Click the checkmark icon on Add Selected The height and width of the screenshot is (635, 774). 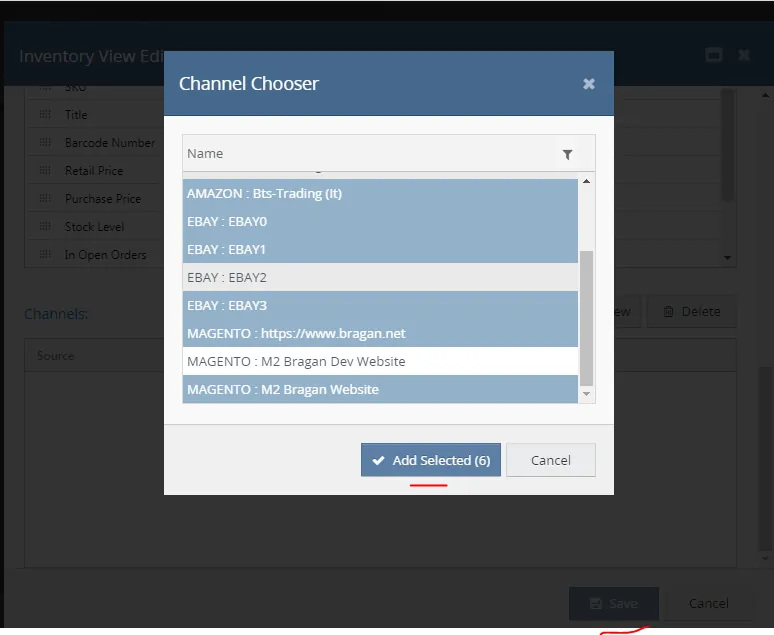tap(378, 461)
